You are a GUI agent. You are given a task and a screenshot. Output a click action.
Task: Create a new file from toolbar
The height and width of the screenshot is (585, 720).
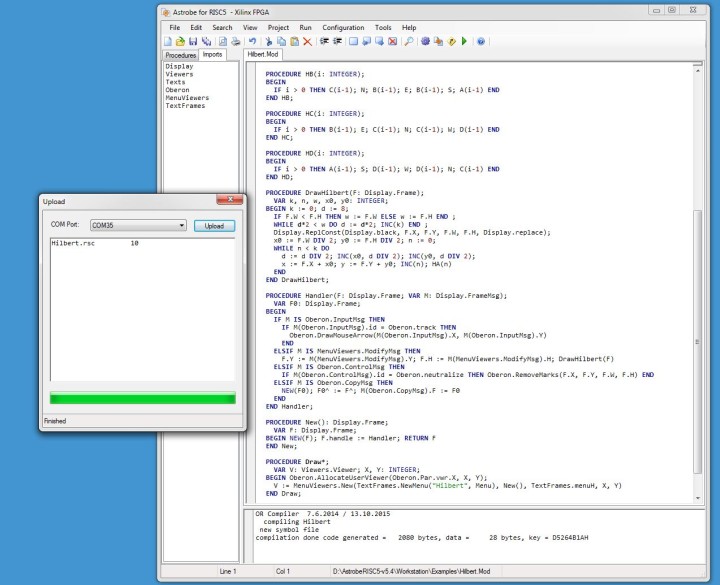tap(168, 41)
